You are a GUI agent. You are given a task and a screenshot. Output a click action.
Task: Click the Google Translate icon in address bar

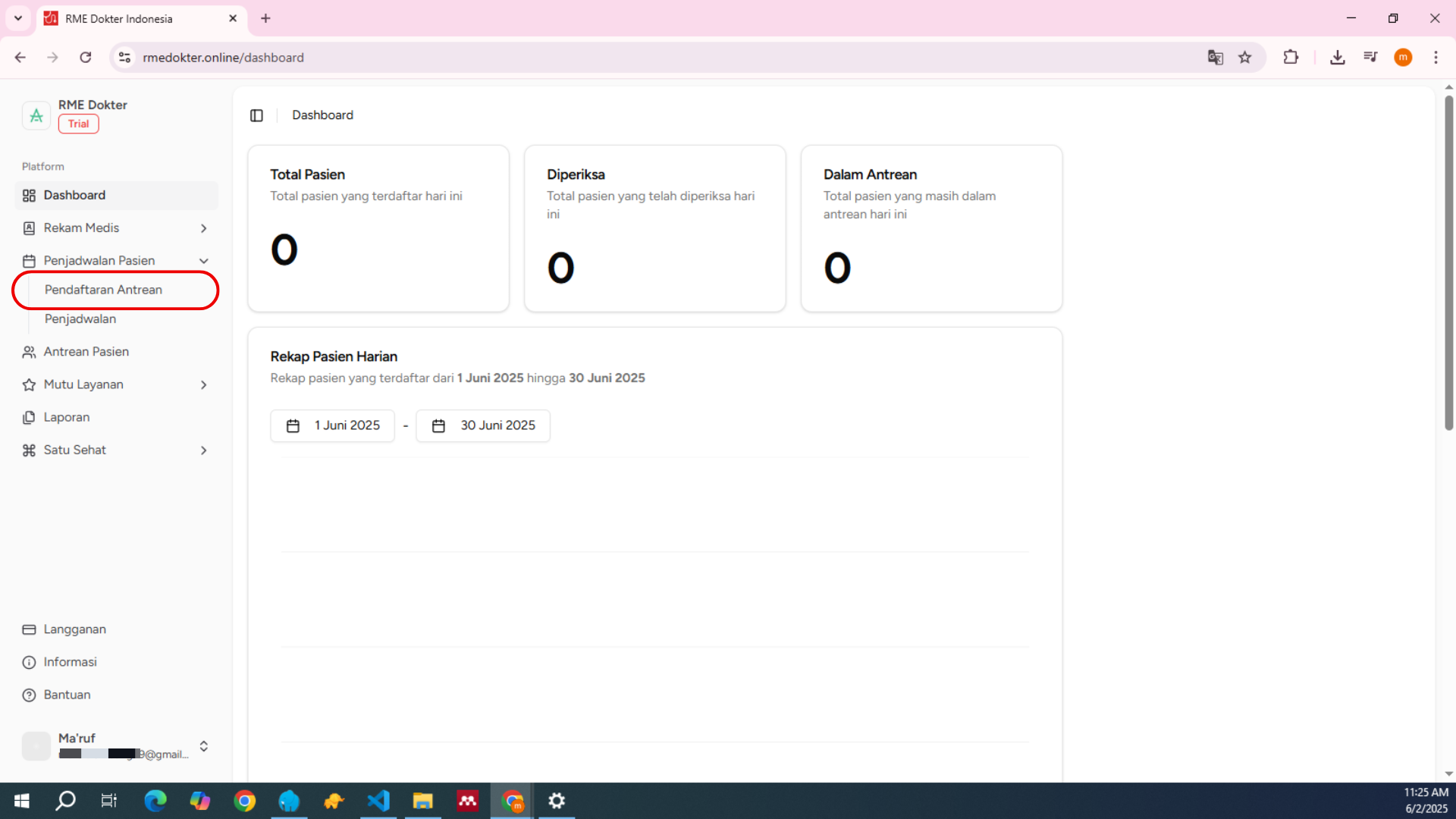click(x=1215, y=58)
